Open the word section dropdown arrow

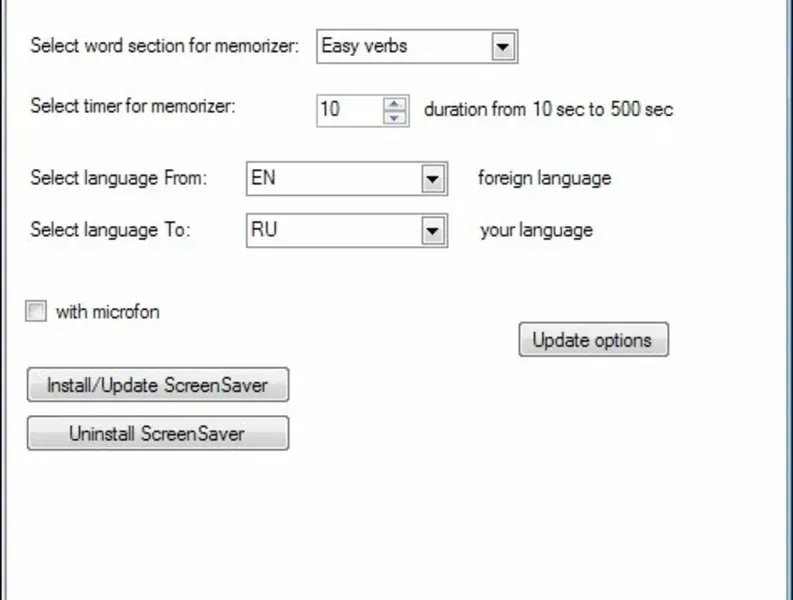pos(503,46)
